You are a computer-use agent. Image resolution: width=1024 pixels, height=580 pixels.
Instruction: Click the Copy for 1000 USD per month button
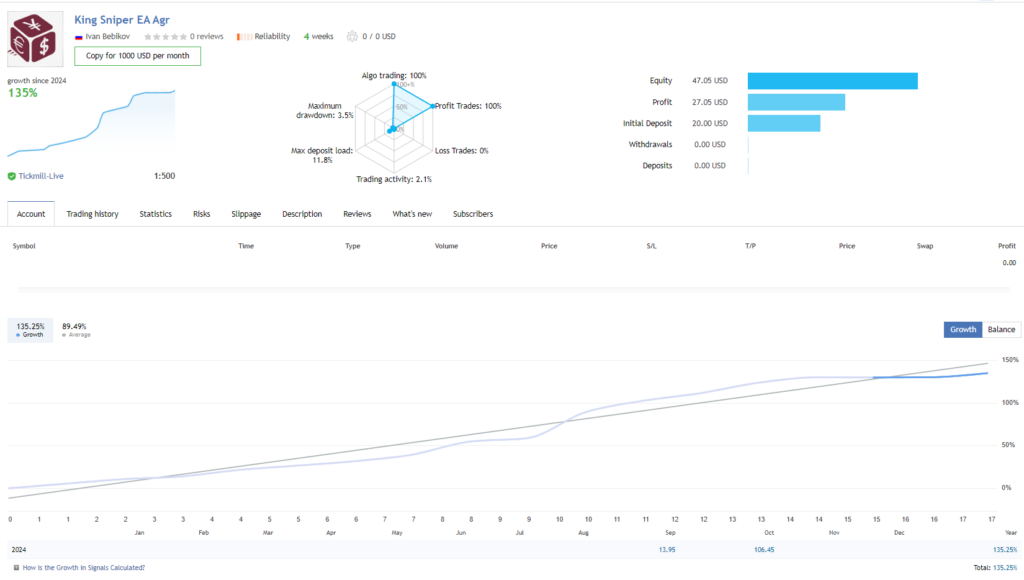pyautogui.click(x=137, y=56)
